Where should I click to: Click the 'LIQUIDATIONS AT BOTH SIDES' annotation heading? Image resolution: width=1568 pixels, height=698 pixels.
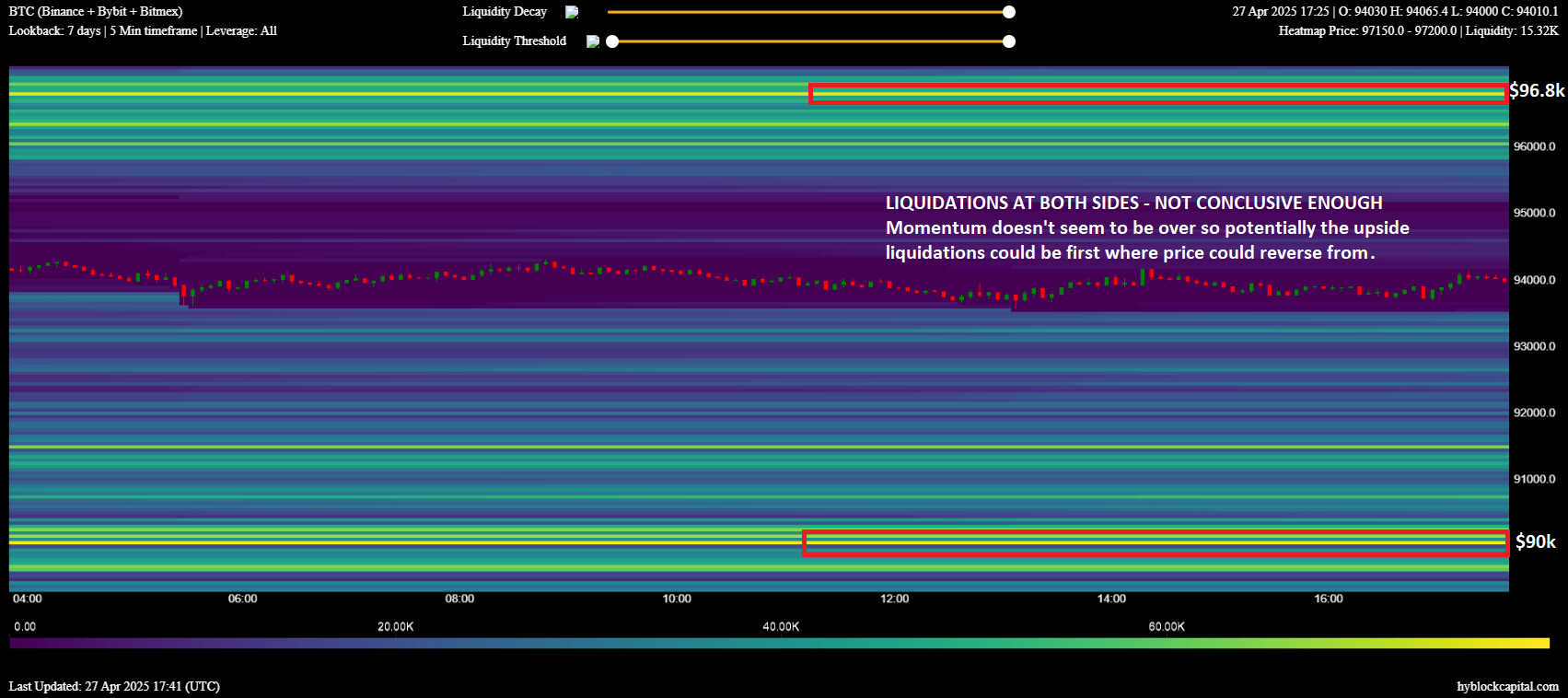(1133, 203)
